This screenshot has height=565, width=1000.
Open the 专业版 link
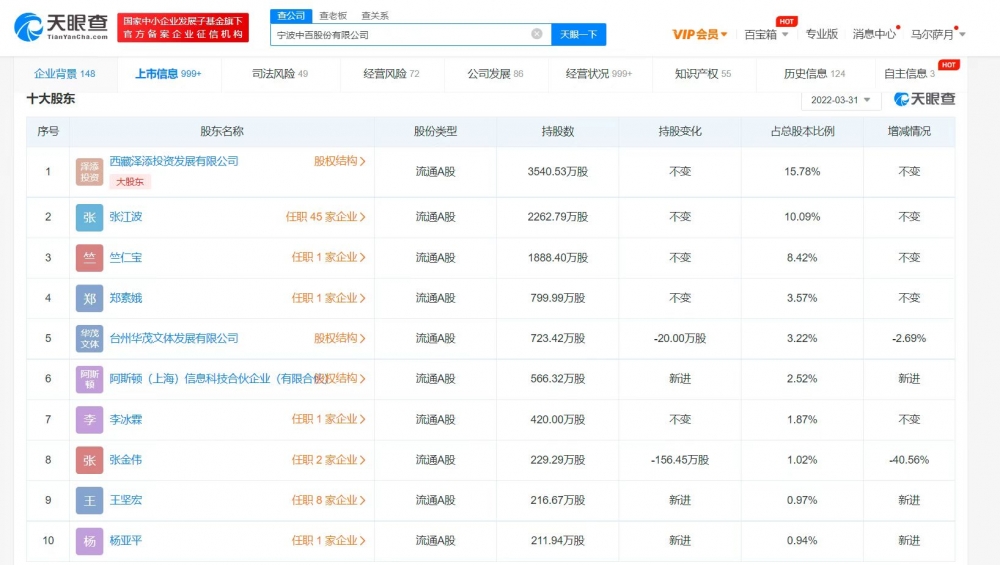pyautogui.click(x=821, y=34)
